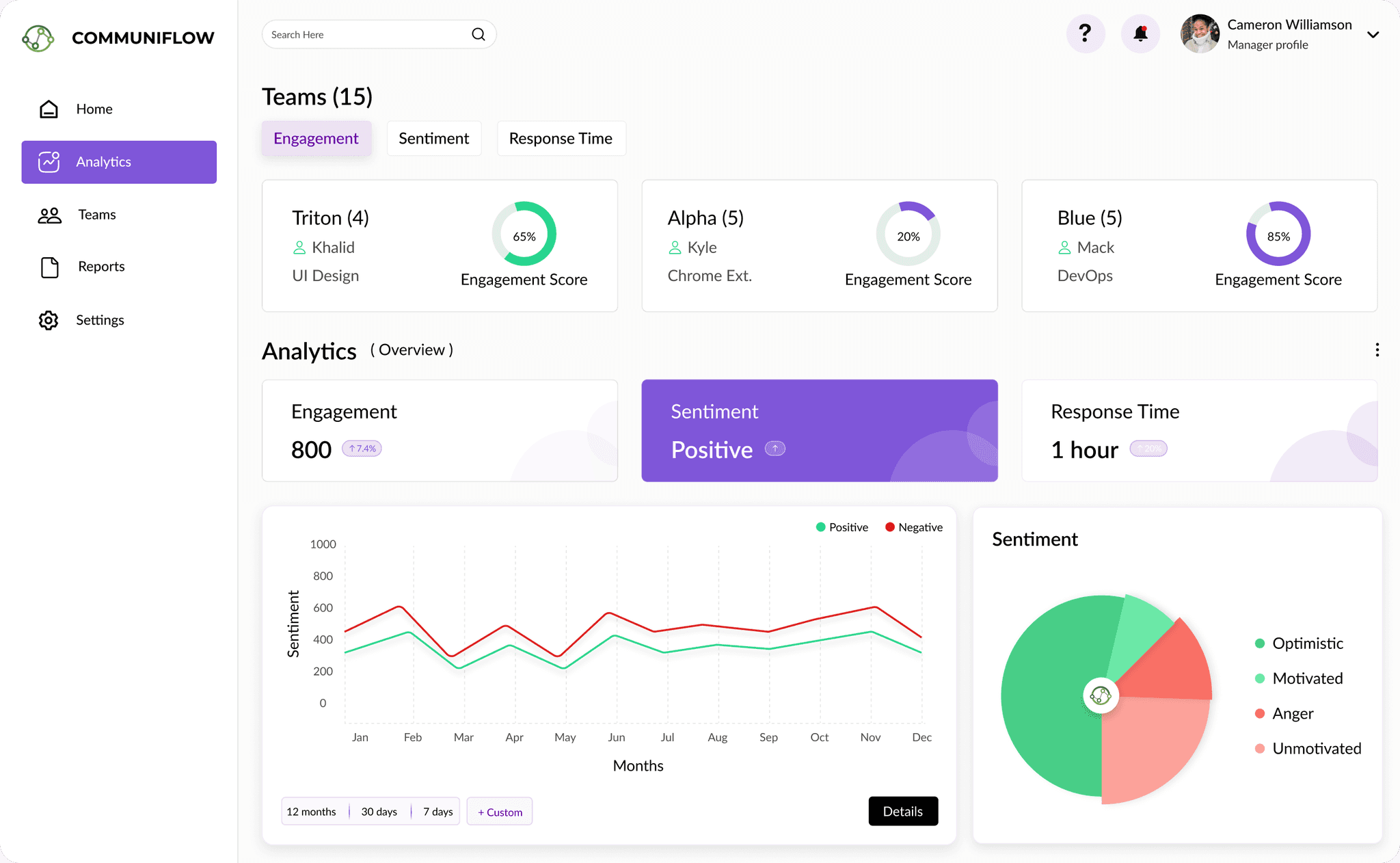Click the Teams sidebar icon

[49, 213]
